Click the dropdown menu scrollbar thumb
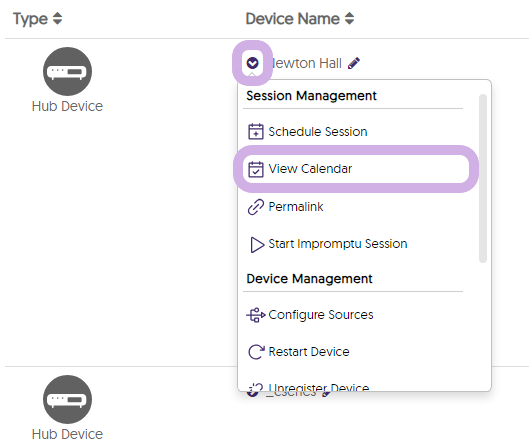 pyautogui.click(x=483, y=178)
